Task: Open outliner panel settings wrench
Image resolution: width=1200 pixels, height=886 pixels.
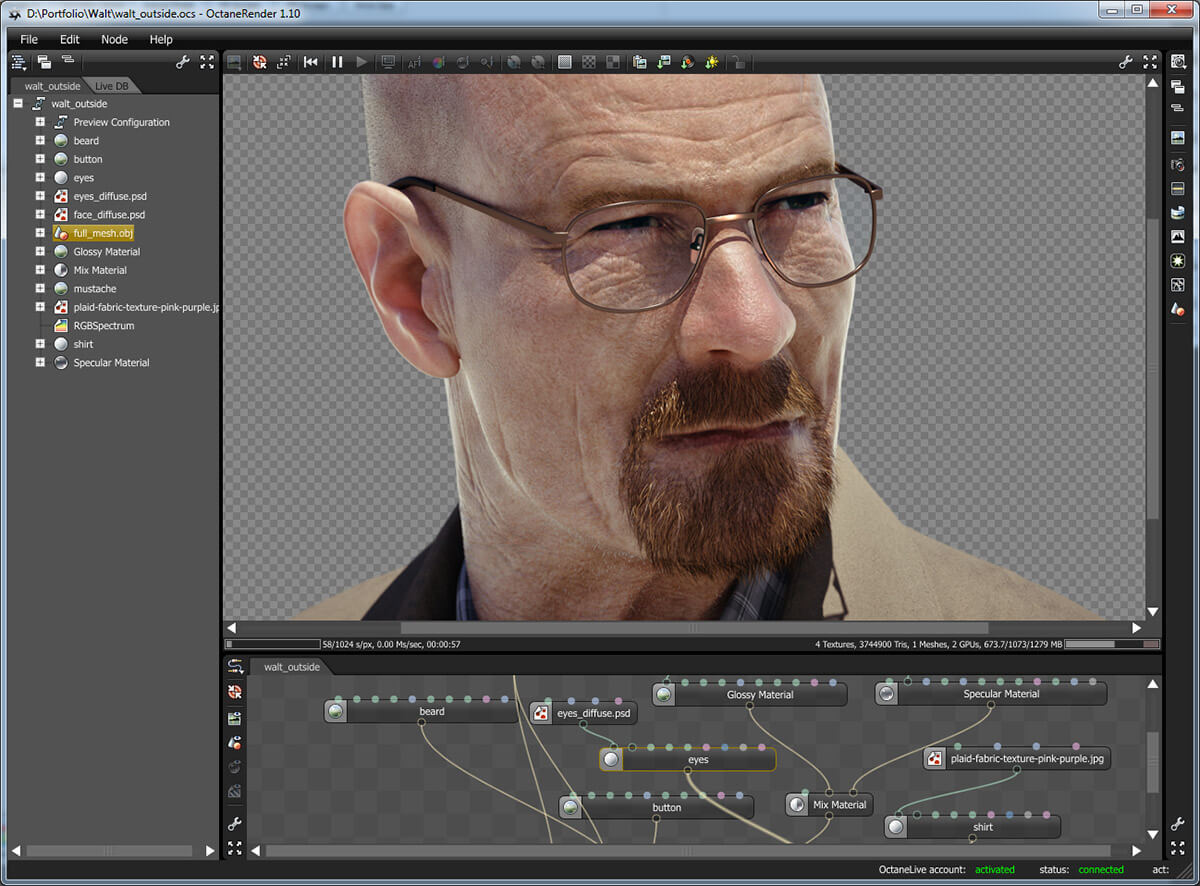Action: (183, 62)
